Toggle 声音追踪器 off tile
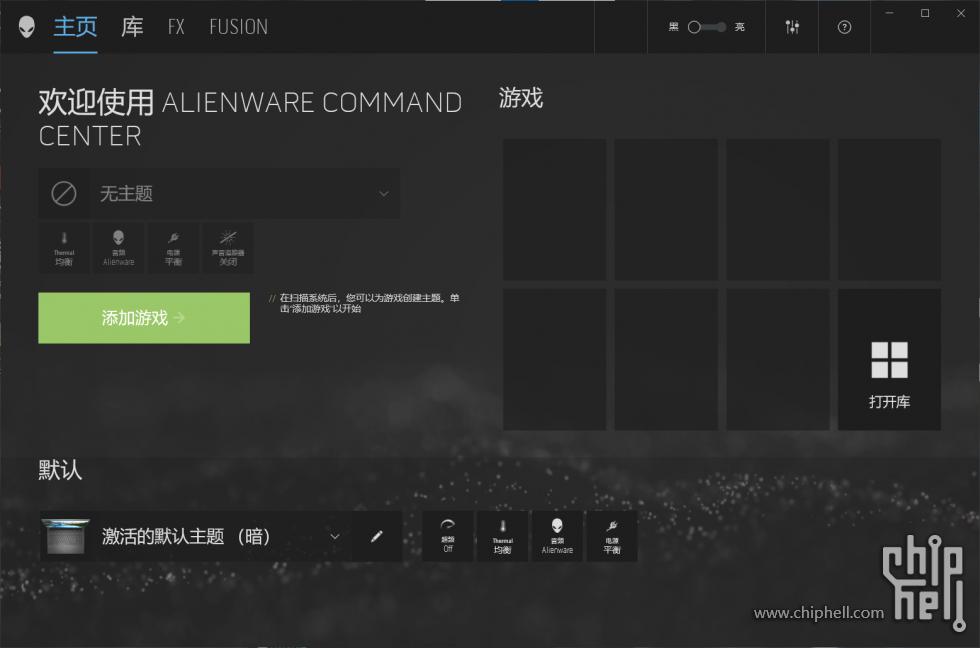The image size is (980, 648). pos(228,247)
